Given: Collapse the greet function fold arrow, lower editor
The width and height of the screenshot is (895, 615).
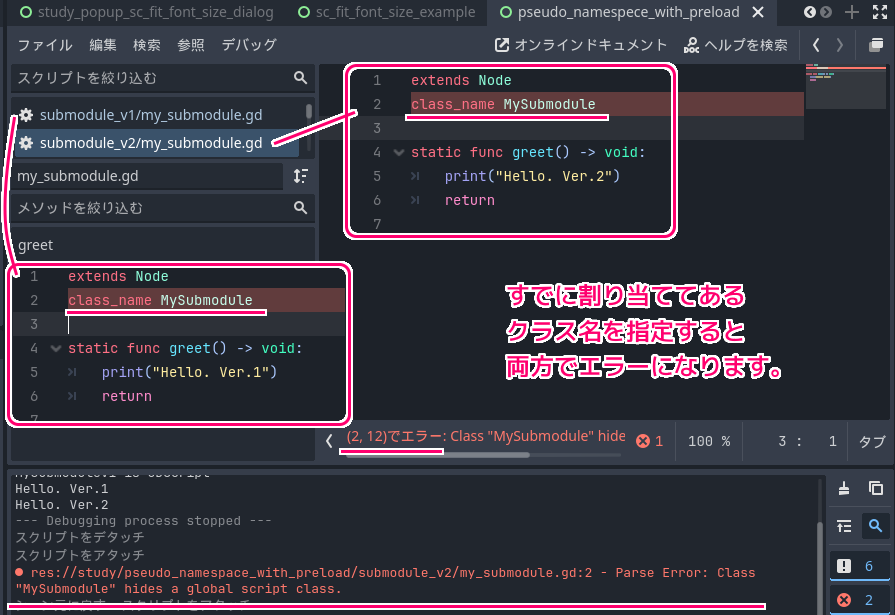Looking at the screenshot, I should 57,348.
